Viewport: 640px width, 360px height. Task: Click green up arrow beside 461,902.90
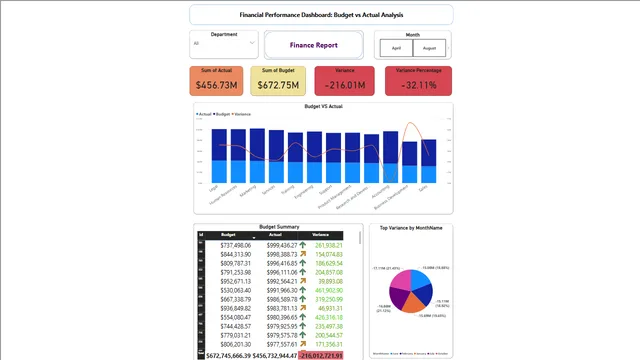302,290
